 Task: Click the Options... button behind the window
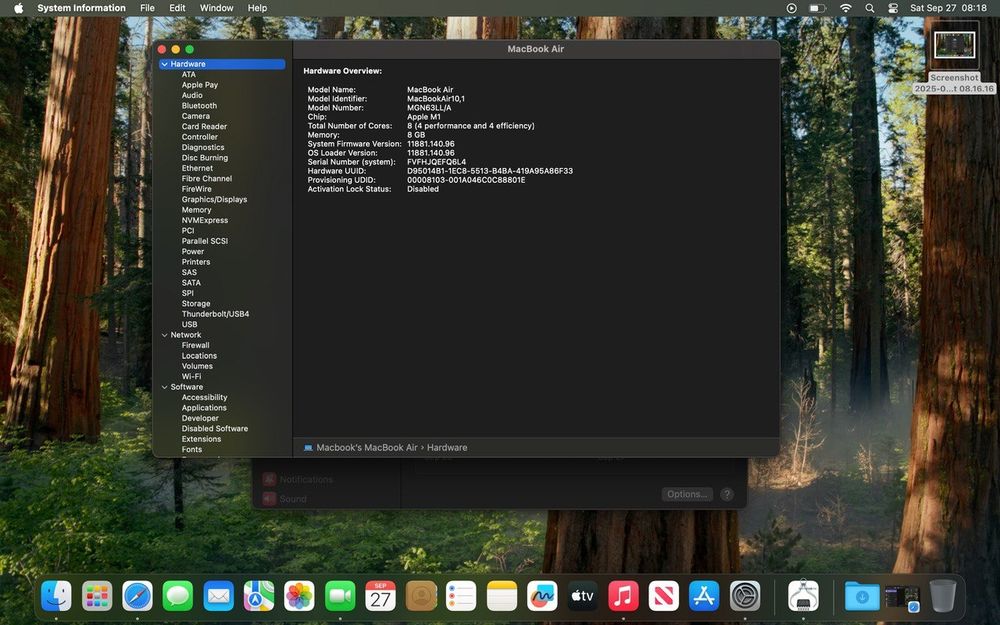pyautogui.click(x=687, y=494)
